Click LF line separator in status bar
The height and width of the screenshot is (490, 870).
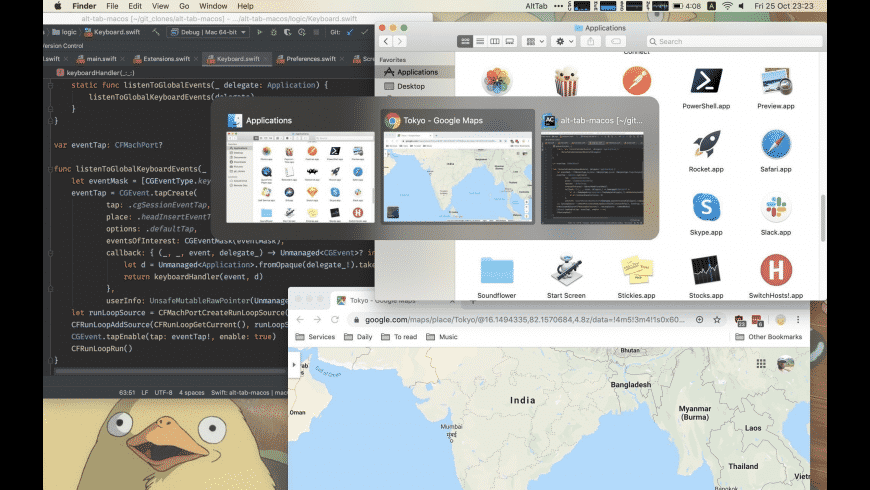pyautogui.click(x=144, y=392)
